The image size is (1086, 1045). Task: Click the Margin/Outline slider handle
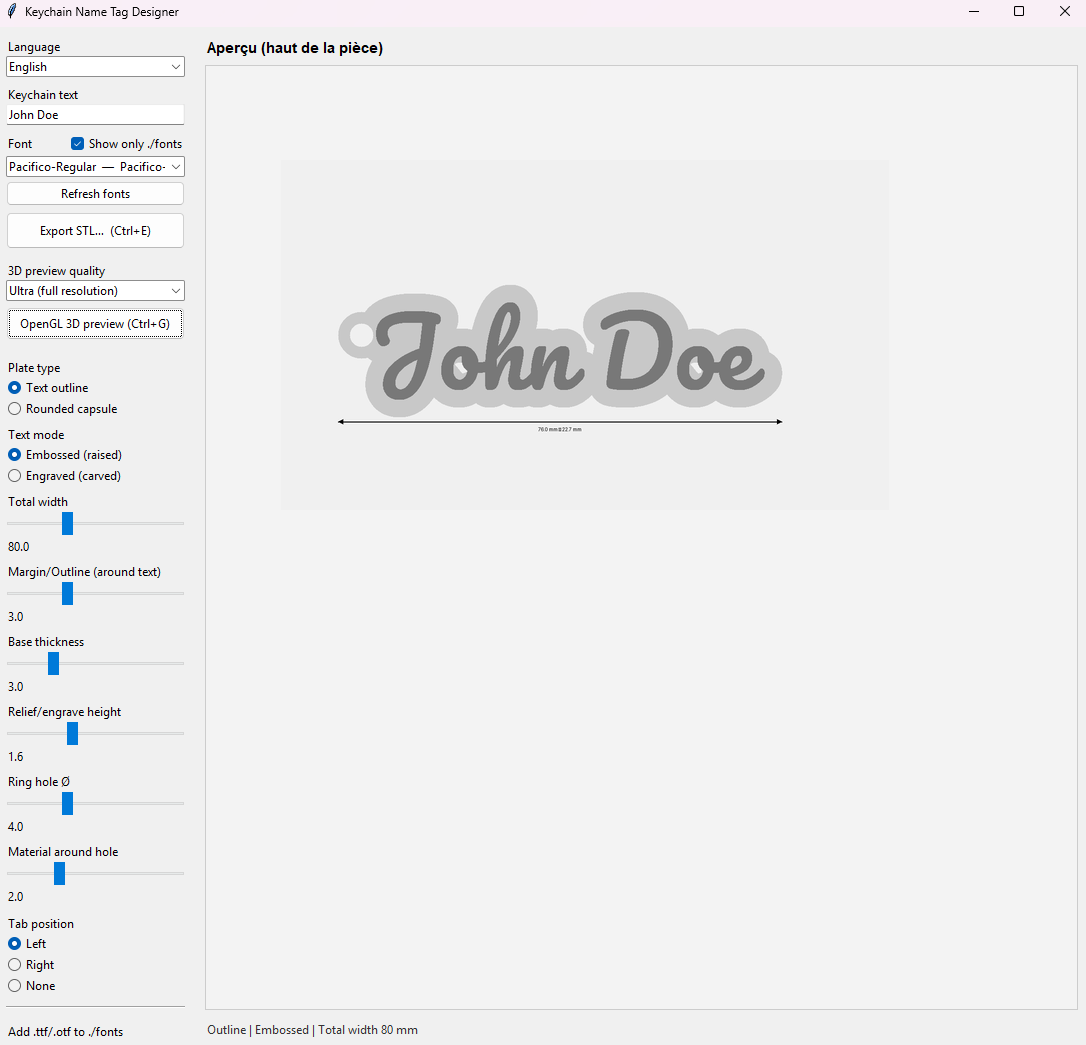[x=67, y=593]
